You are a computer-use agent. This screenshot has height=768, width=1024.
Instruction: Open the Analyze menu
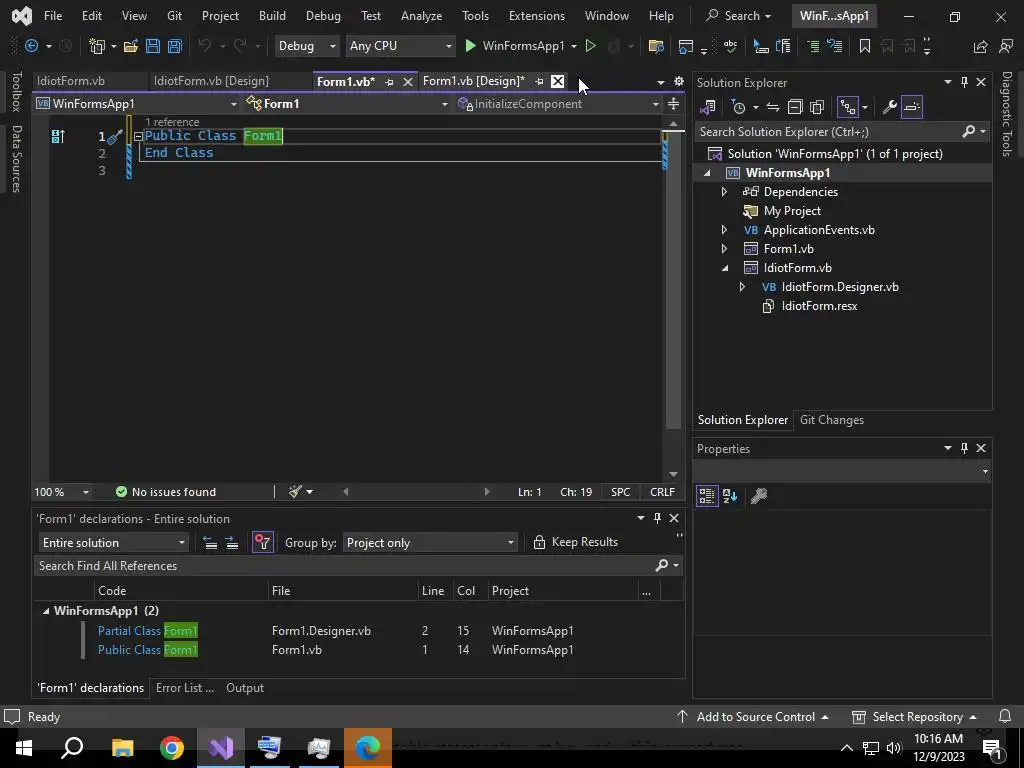point(421,16)
